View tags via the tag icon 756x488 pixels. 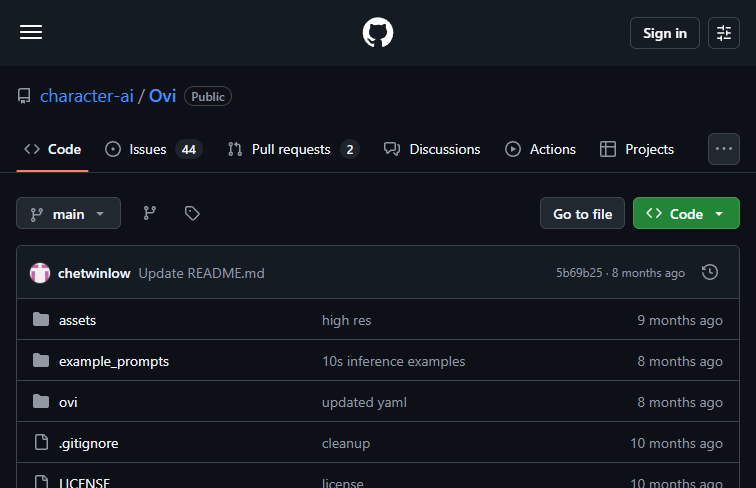click(x=192, y=213)
